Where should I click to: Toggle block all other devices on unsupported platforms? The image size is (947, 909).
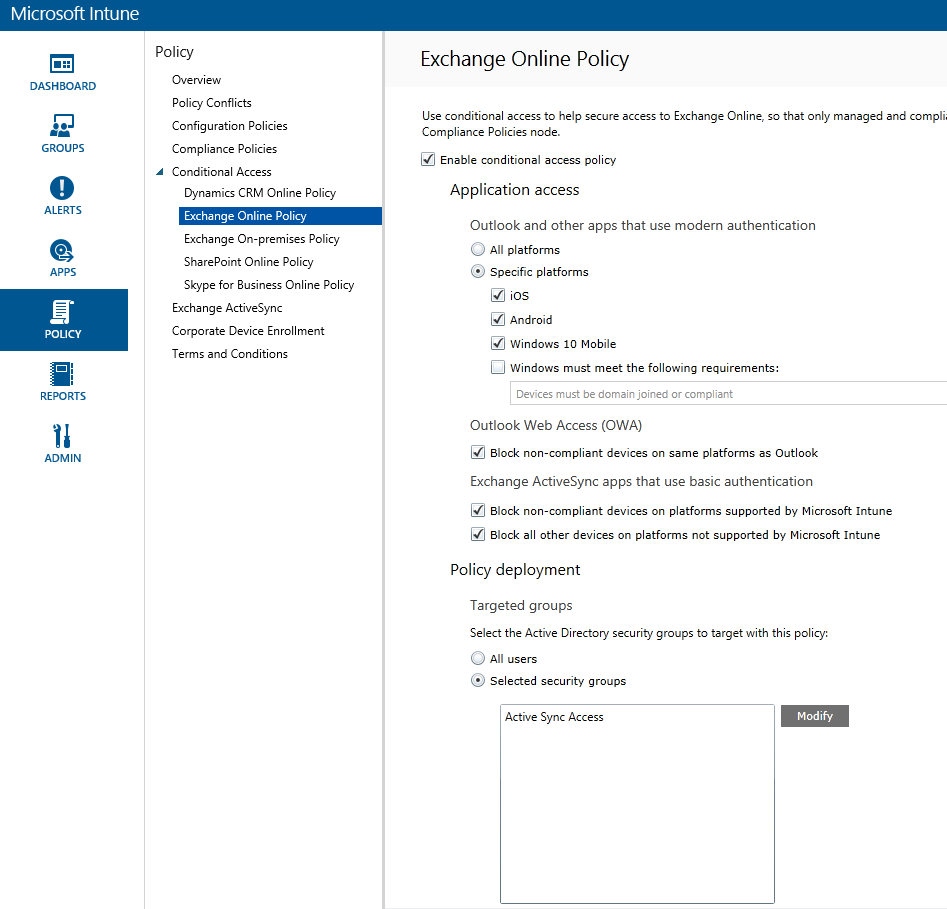[x=478, y=535]
